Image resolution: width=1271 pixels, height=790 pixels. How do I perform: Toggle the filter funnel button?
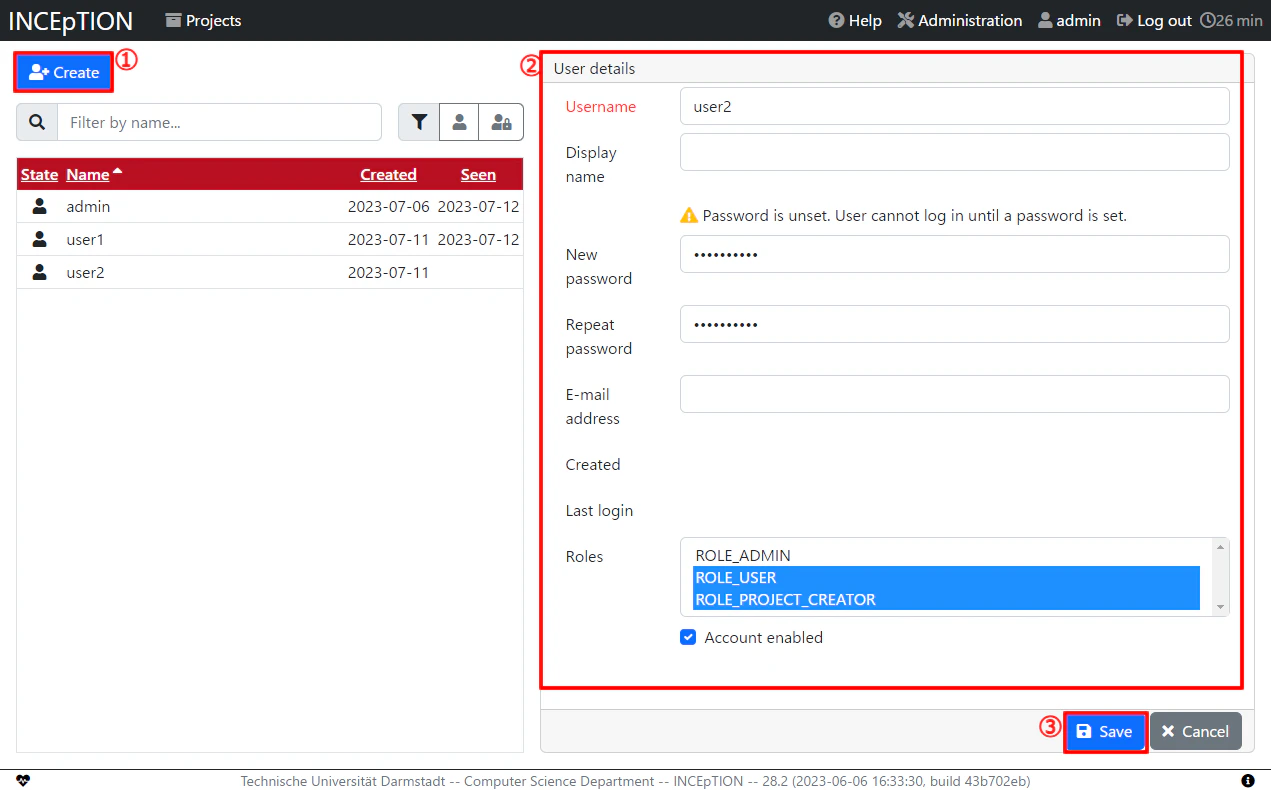tap(419, 122)
